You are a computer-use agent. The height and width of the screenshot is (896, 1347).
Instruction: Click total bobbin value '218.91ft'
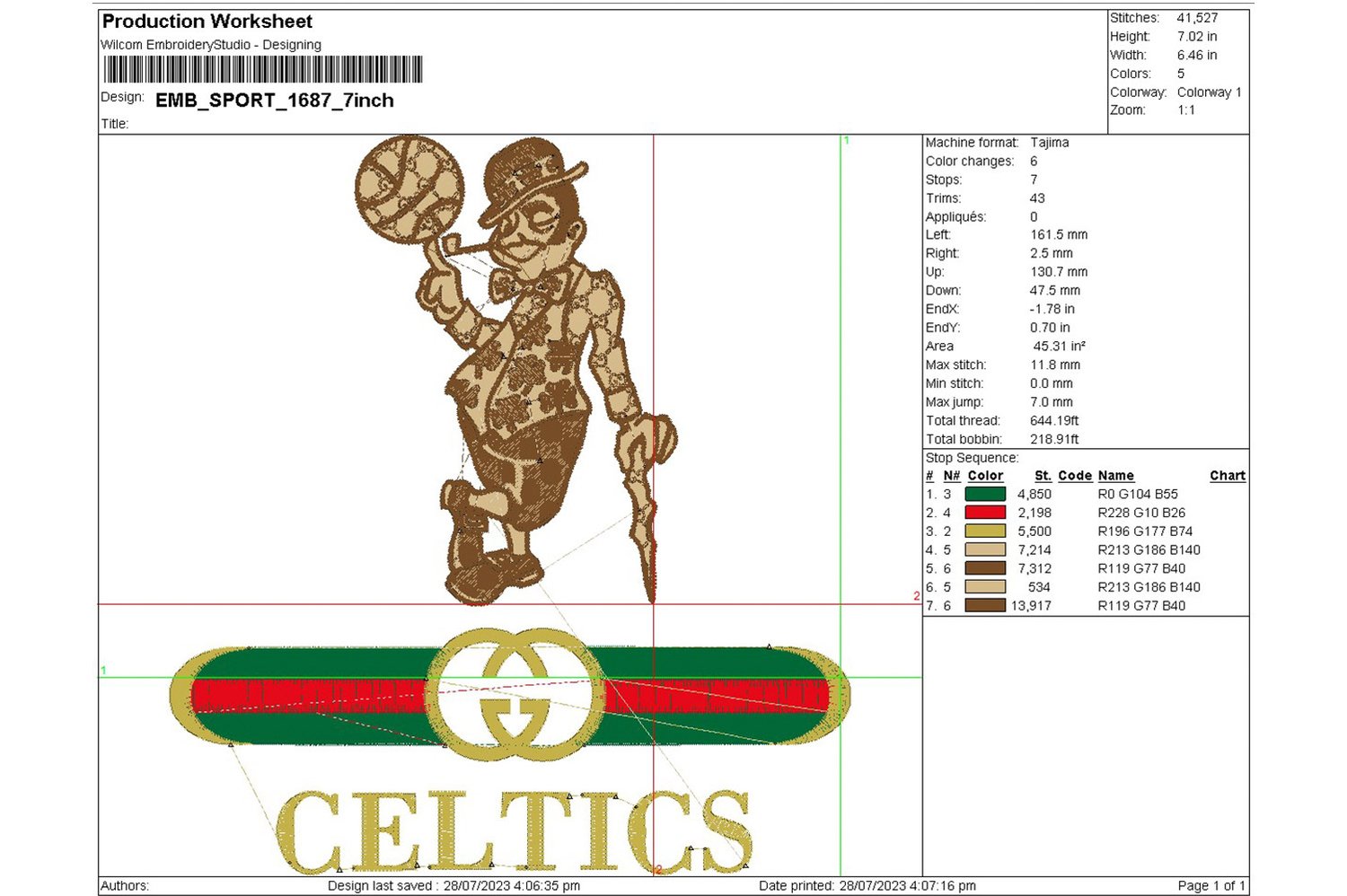[x=1054, y=439]
